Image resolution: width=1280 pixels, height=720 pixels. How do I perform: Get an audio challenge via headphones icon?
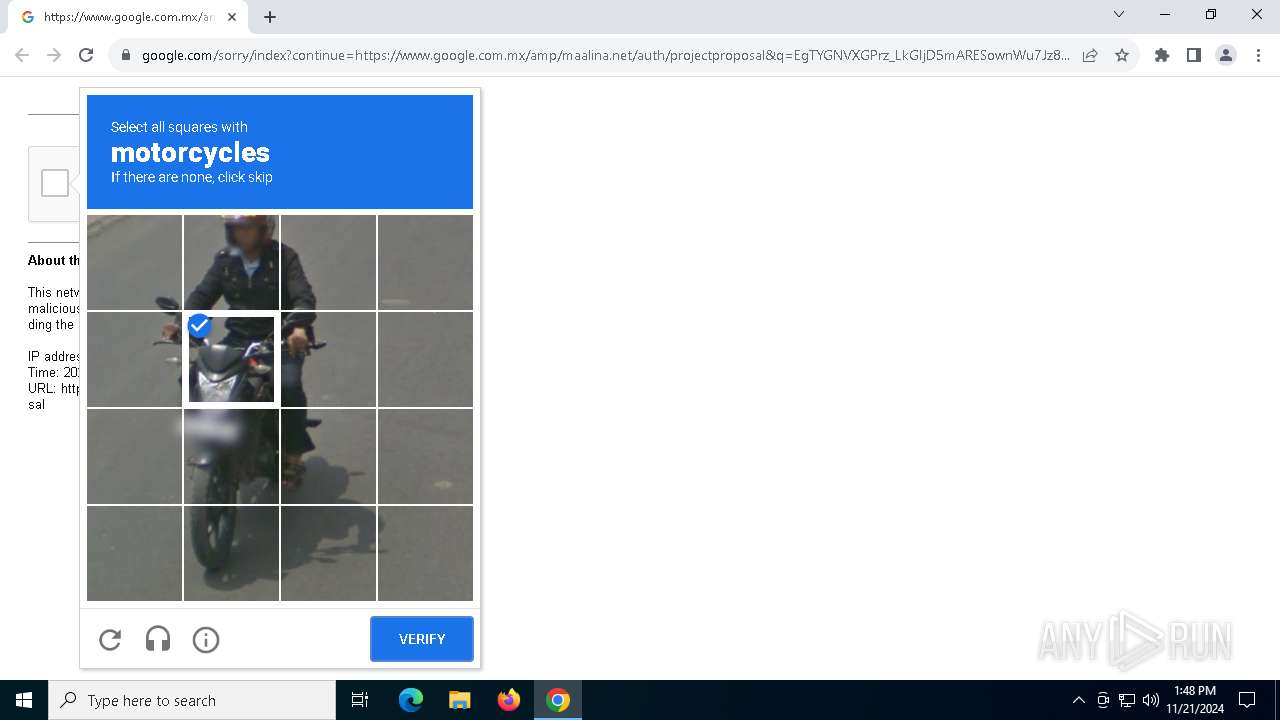point(158,639)
